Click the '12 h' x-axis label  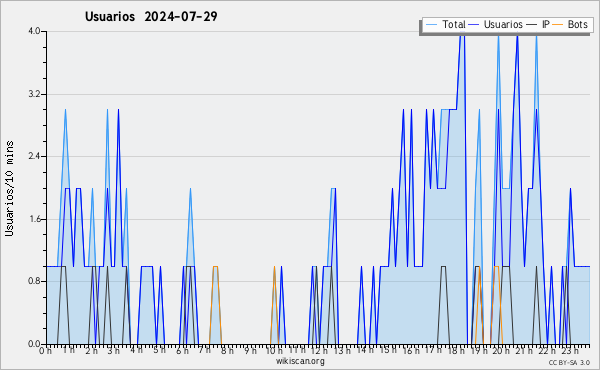[x=319, y=350]
